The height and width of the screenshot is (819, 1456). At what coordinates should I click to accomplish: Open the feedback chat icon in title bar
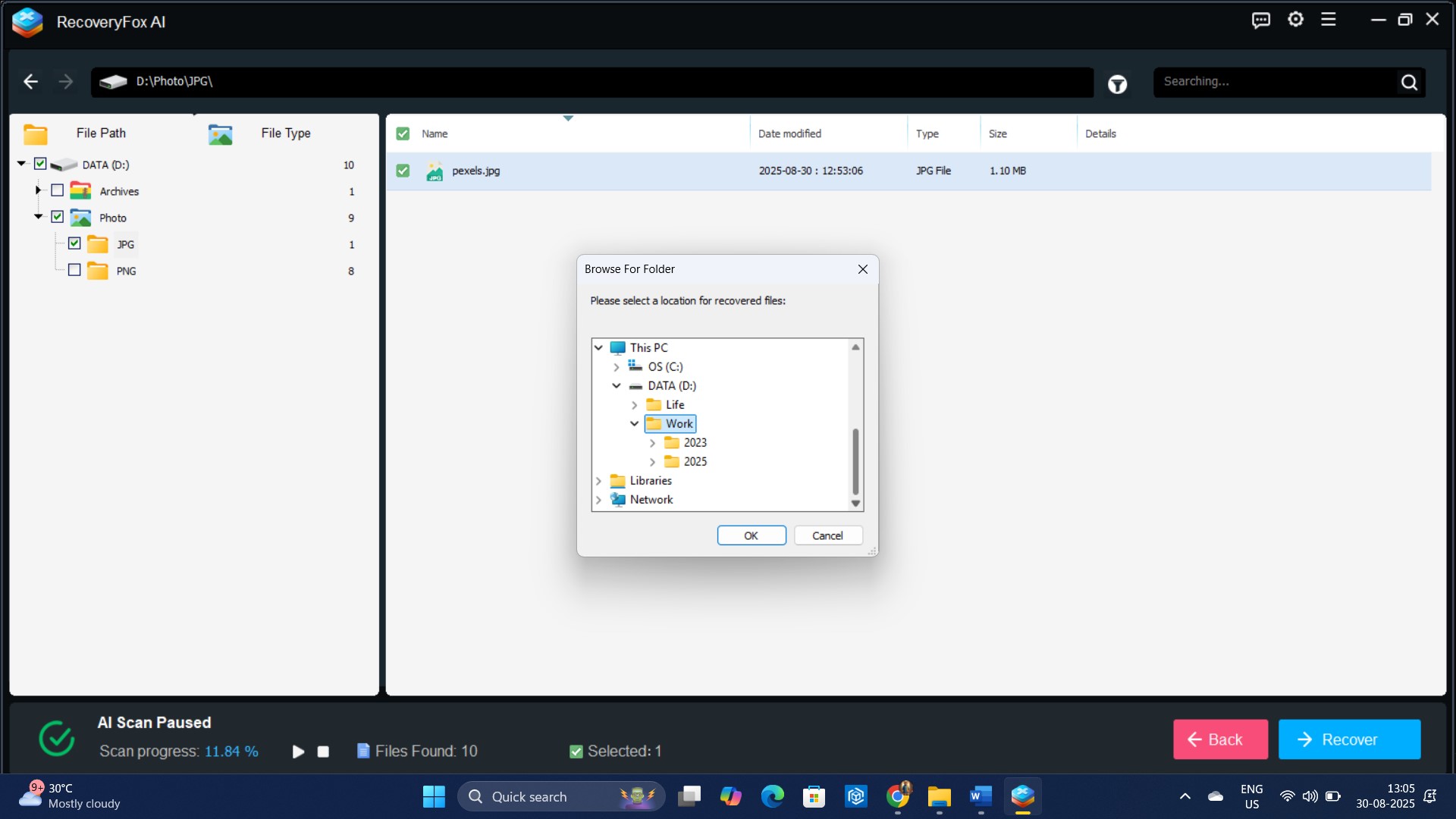tap(1261, 20)
